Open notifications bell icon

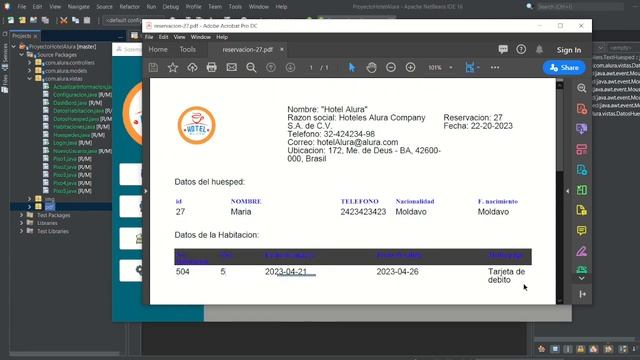coord(539,49)
